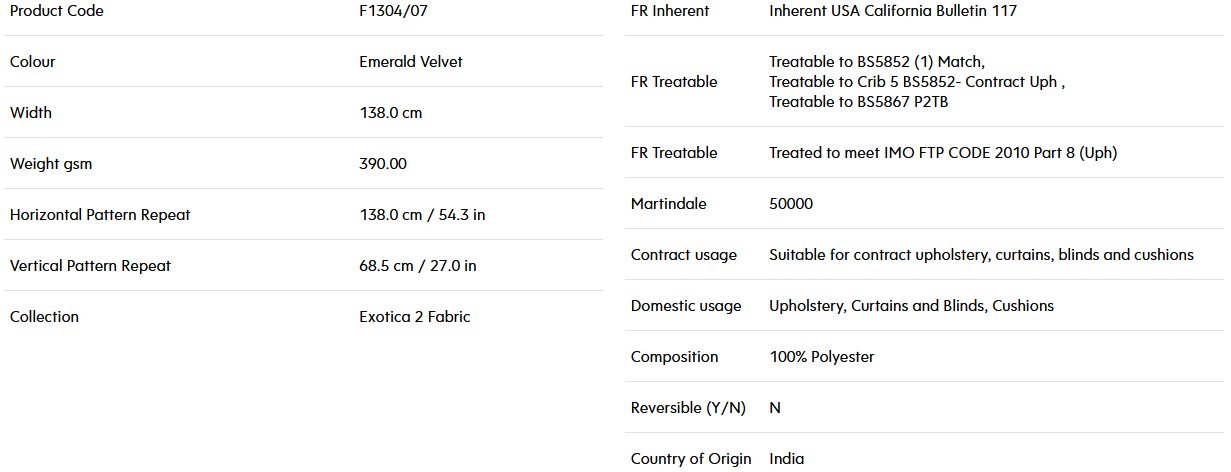Click the country of origin India
Screen dimensions: 1231x472
786,459
